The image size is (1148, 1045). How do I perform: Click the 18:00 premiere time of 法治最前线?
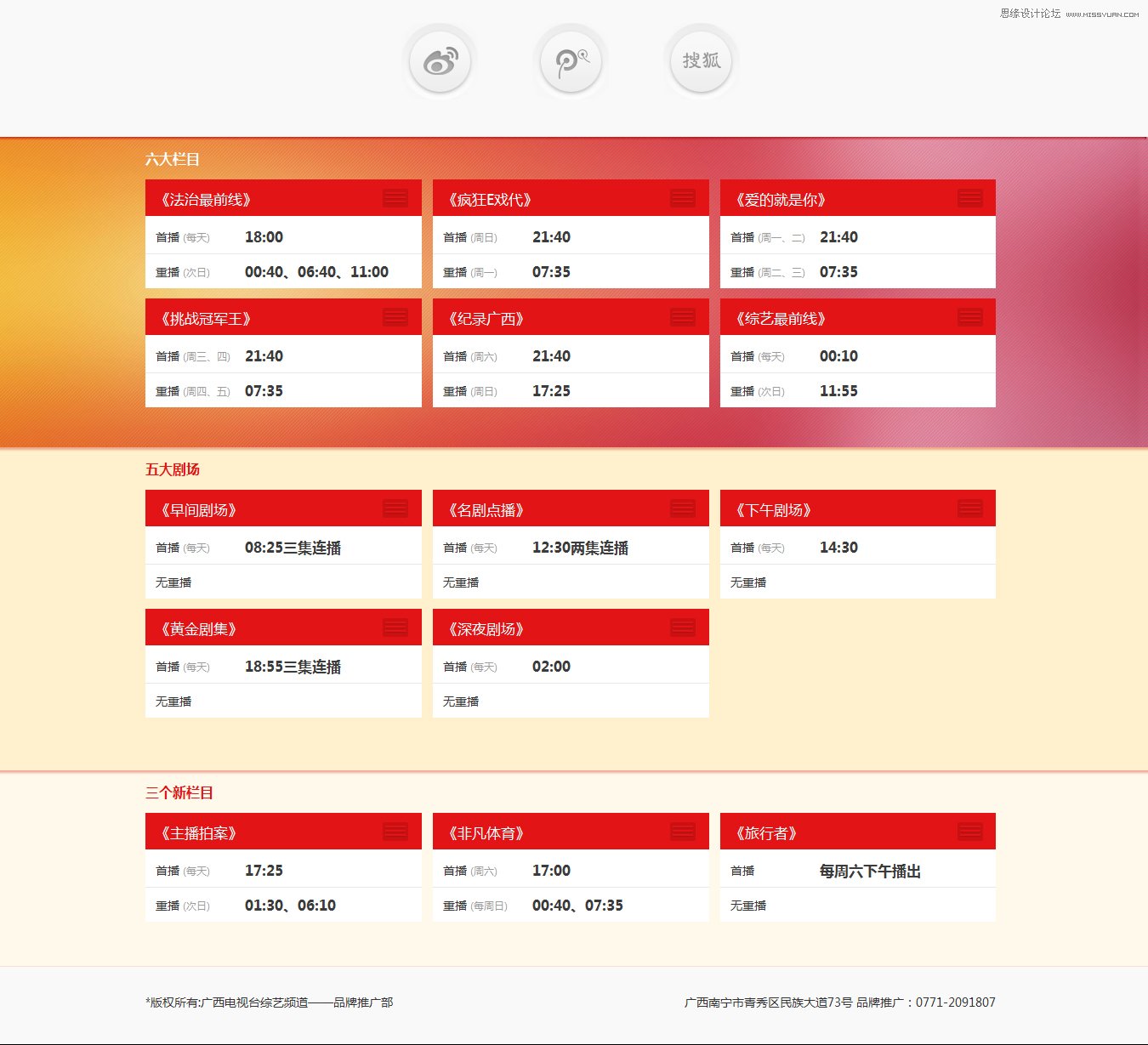pyautogui.click(x=264, y=237)
